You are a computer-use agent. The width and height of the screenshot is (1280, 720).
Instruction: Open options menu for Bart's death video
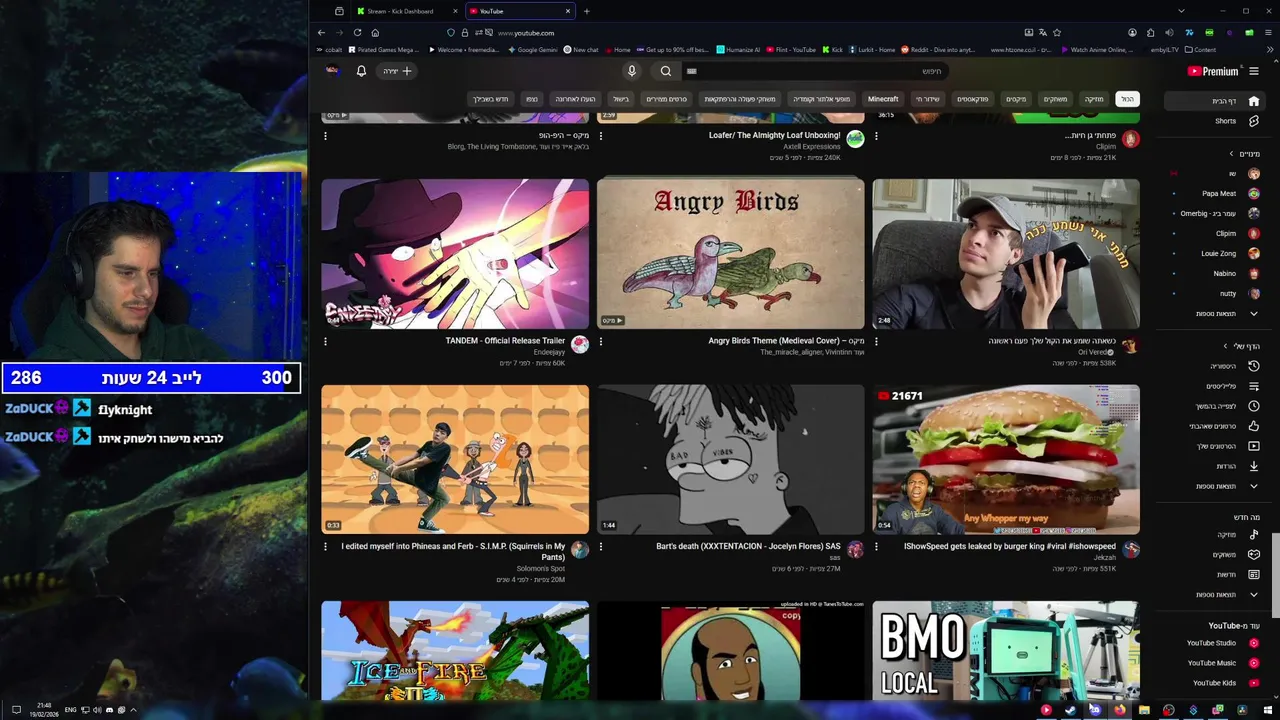pos(601,547)
